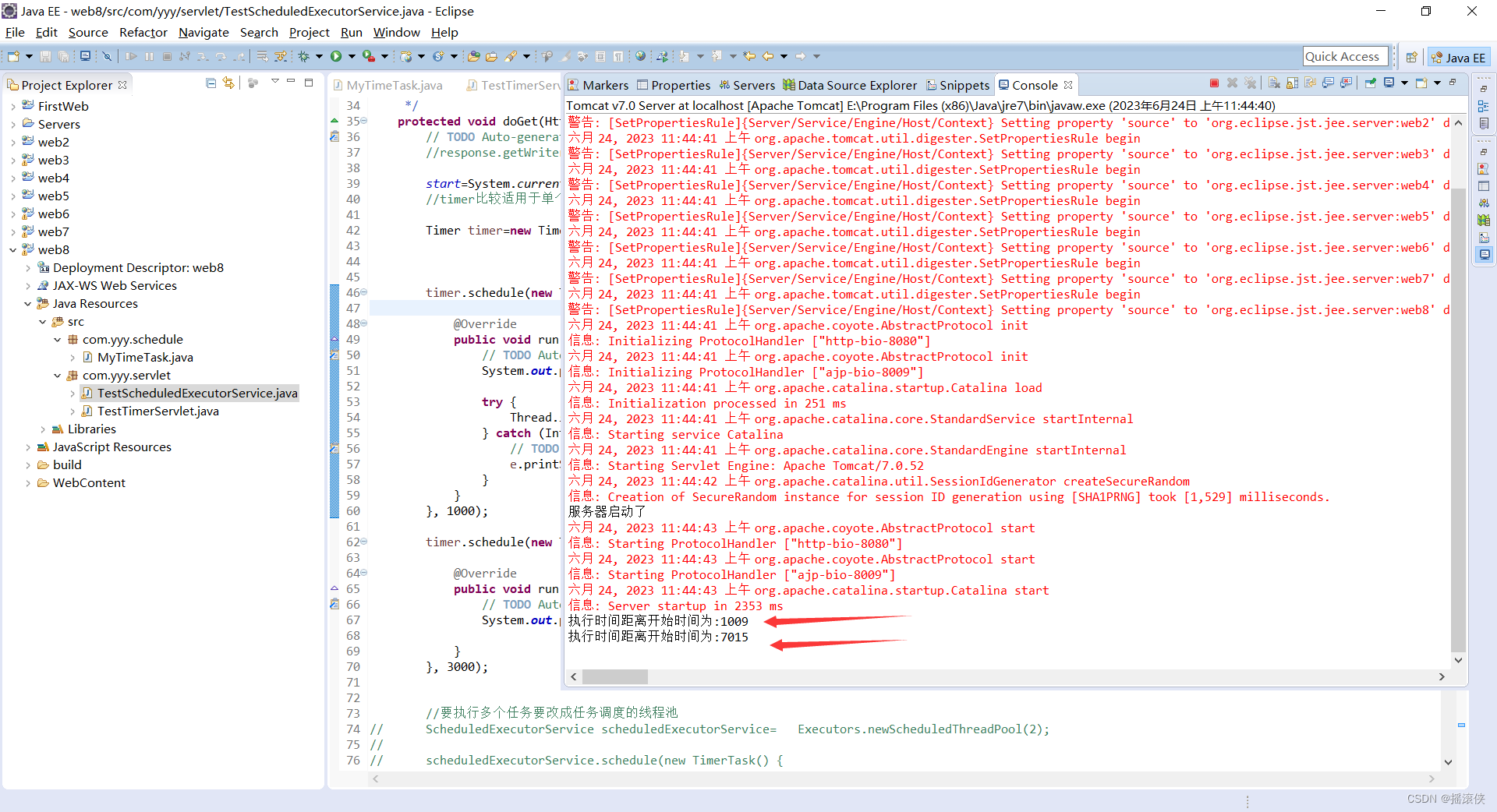Open Display Selected Console dropdown arrow
The height and width of the screenshot is (812, 1497).
point(1404,83)
